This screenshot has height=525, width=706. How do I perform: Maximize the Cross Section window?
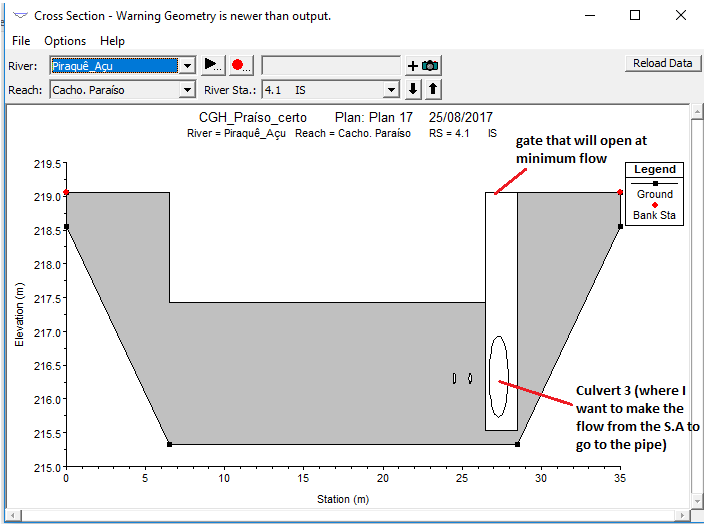coord(635,16)
